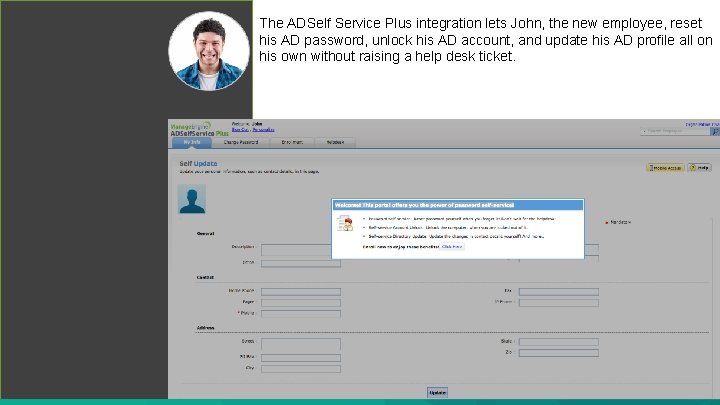Switch to the Change Password tab
Screen dimensions: 720x405
[x=241, y=142]
